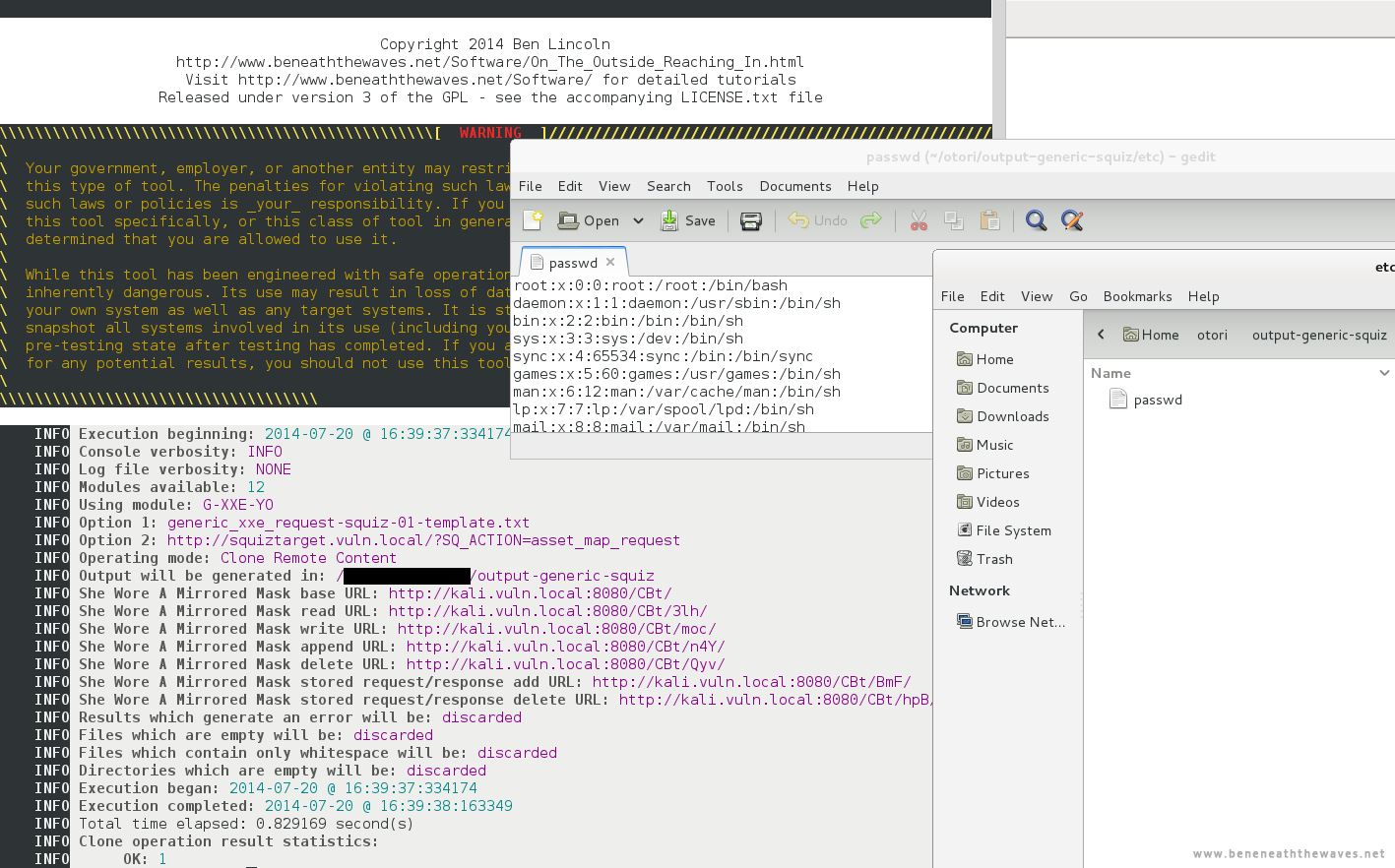Open the gedit Tools menu
Viewport: 1395px width, 868px height.
point(725,186)
